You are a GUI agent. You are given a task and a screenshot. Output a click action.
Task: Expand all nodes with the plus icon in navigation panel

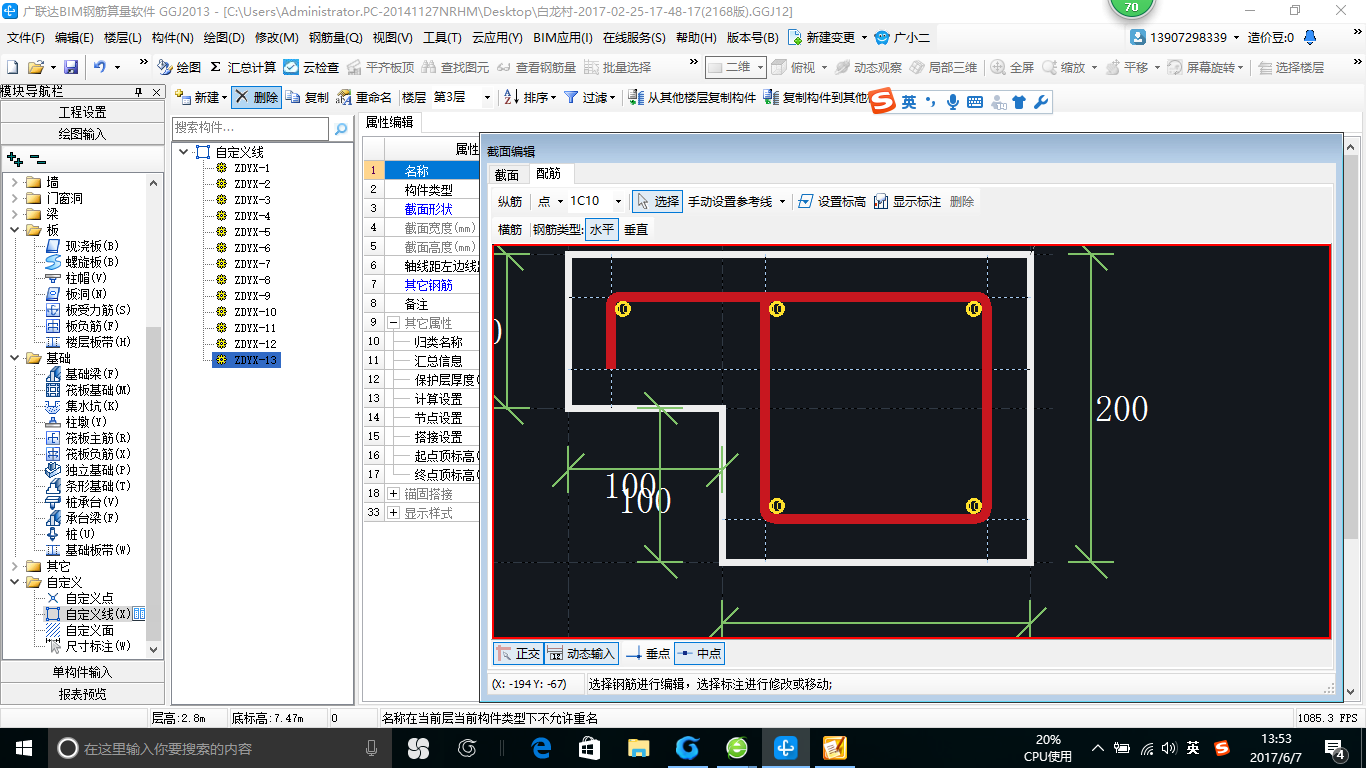point(15,158)
